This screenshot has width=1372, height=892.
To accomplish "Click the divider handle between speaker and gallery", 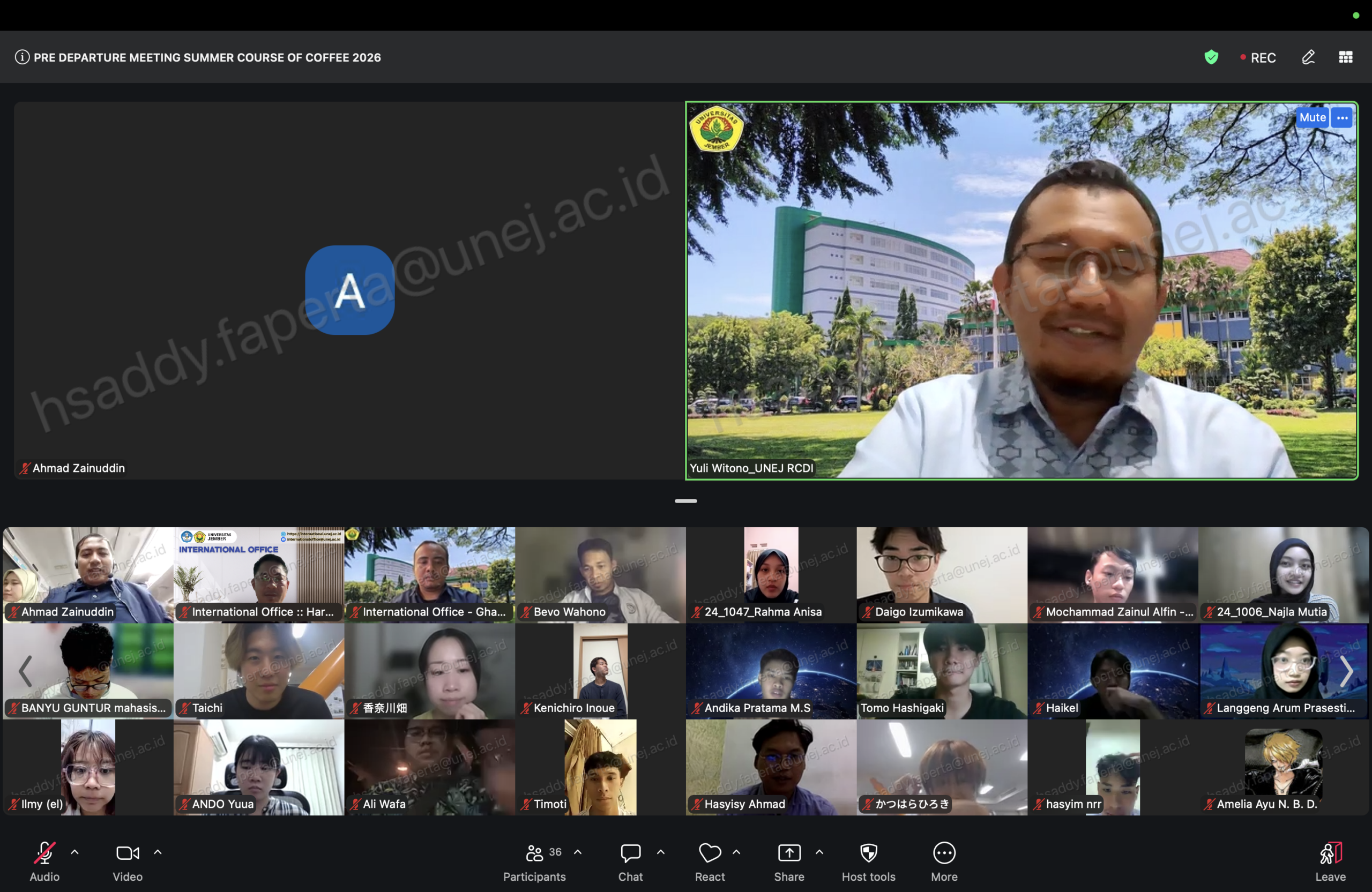I will [686, 501].
